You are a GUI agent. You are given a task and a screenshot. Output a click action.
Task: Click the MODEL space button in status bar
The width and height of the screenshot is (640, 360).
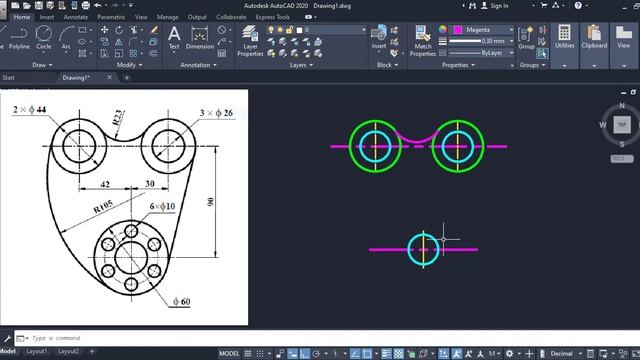point(229,353)
